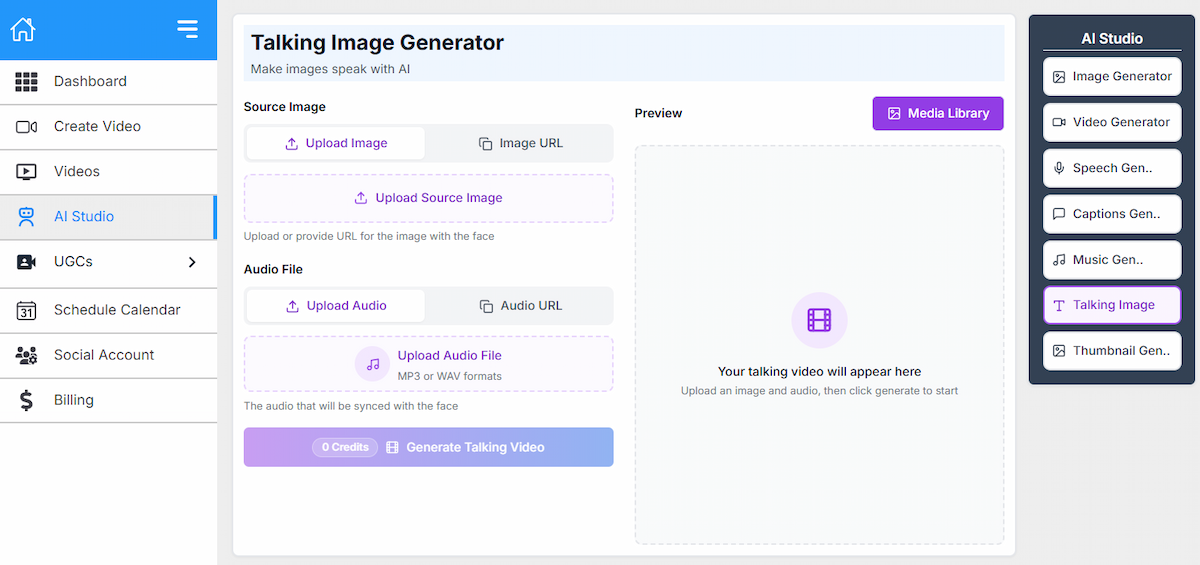Image resolution: width=1200 pixels, height=565 pixels.
Task: Click Upload Source Image drop area
Action: pos(428,198)
